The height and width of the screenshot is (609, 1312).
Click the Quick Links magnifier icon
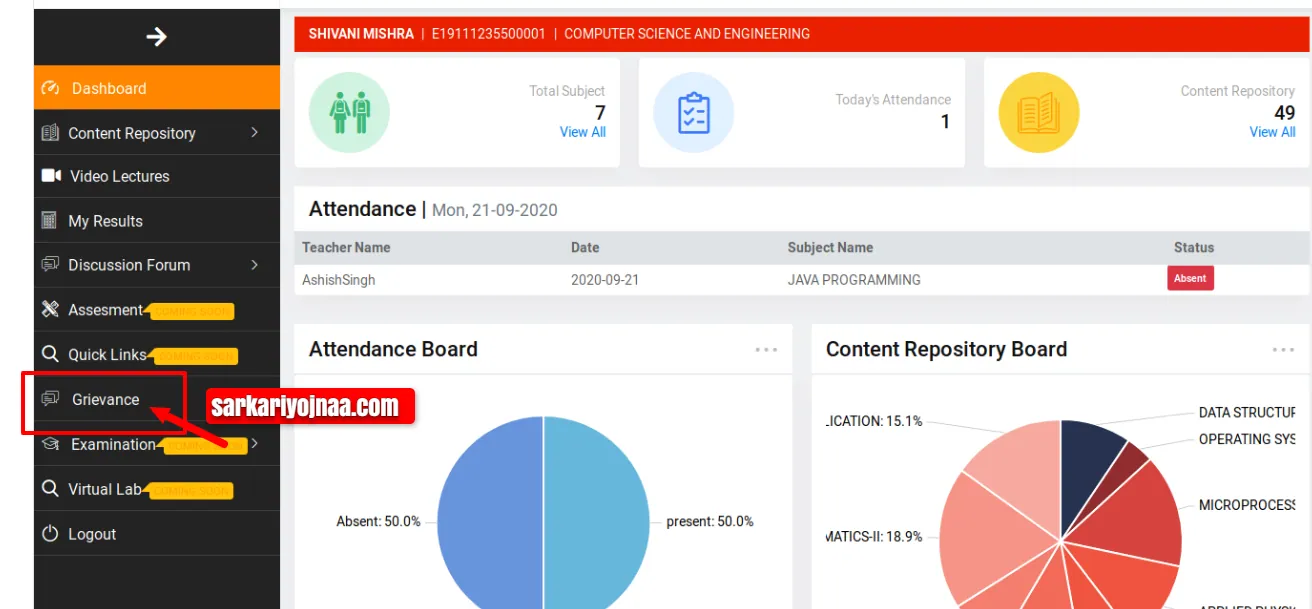[x=50, y=355]
